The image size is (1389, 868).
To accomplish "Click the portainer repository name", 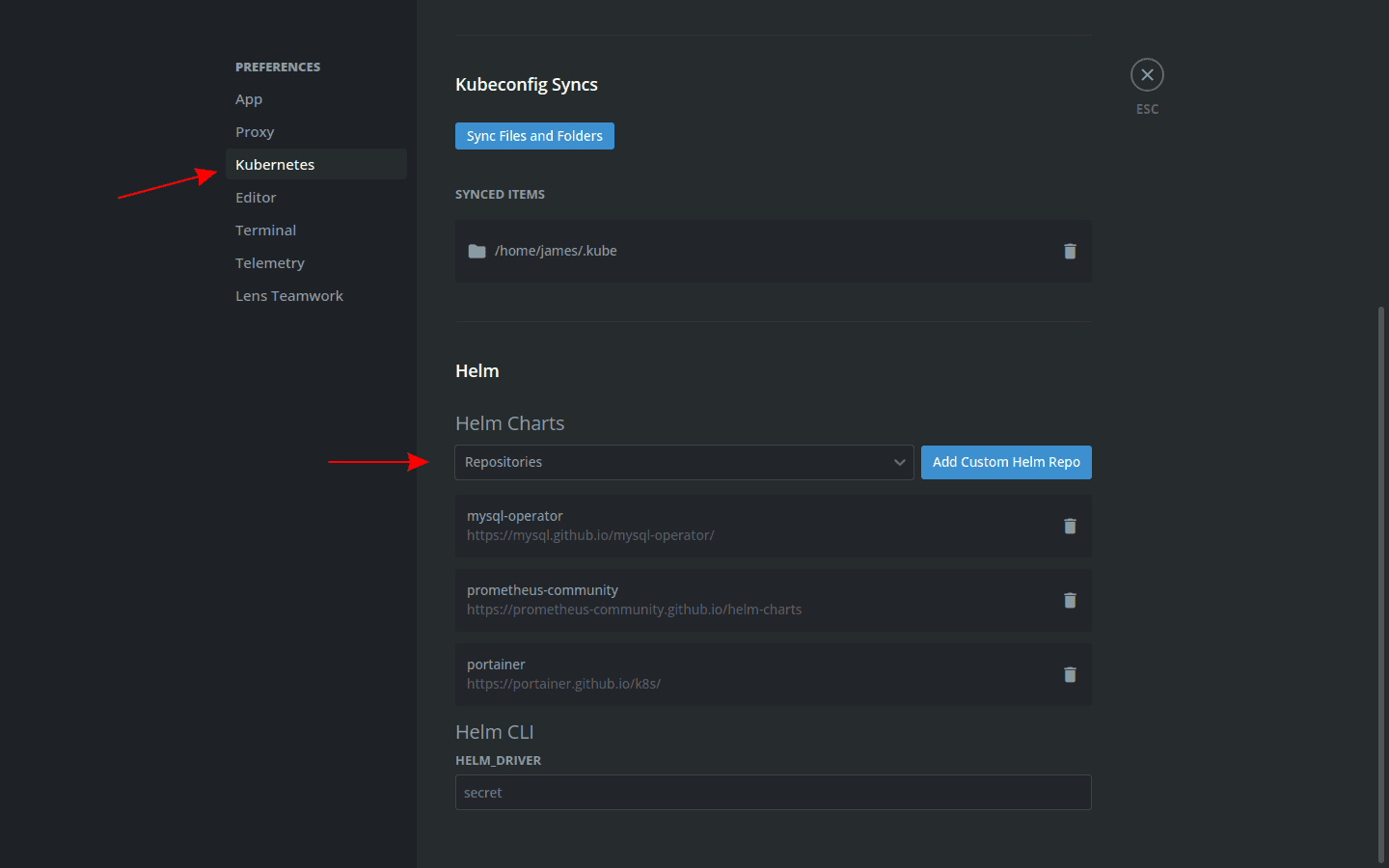I will (x=496, y=665).
